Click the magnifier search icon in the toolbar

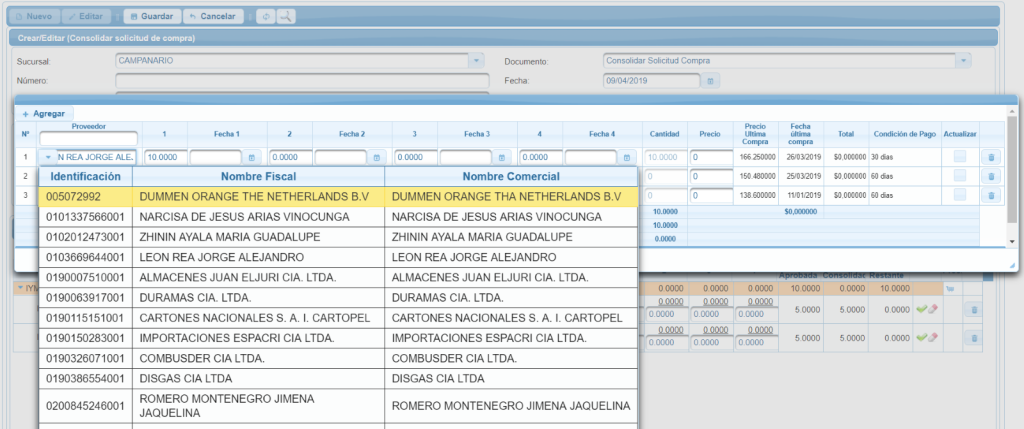[x=285, y=16]
